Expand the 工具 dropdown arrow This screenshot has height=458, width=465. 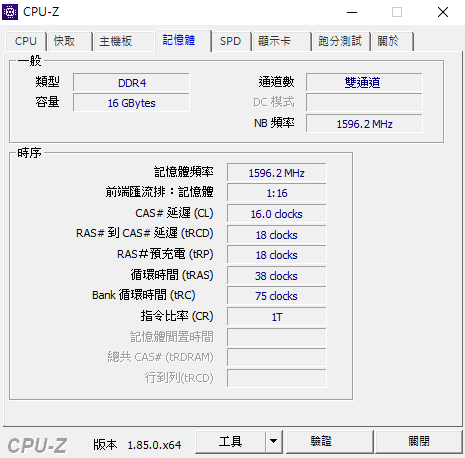pyautogui.click(x=274, y=442)
